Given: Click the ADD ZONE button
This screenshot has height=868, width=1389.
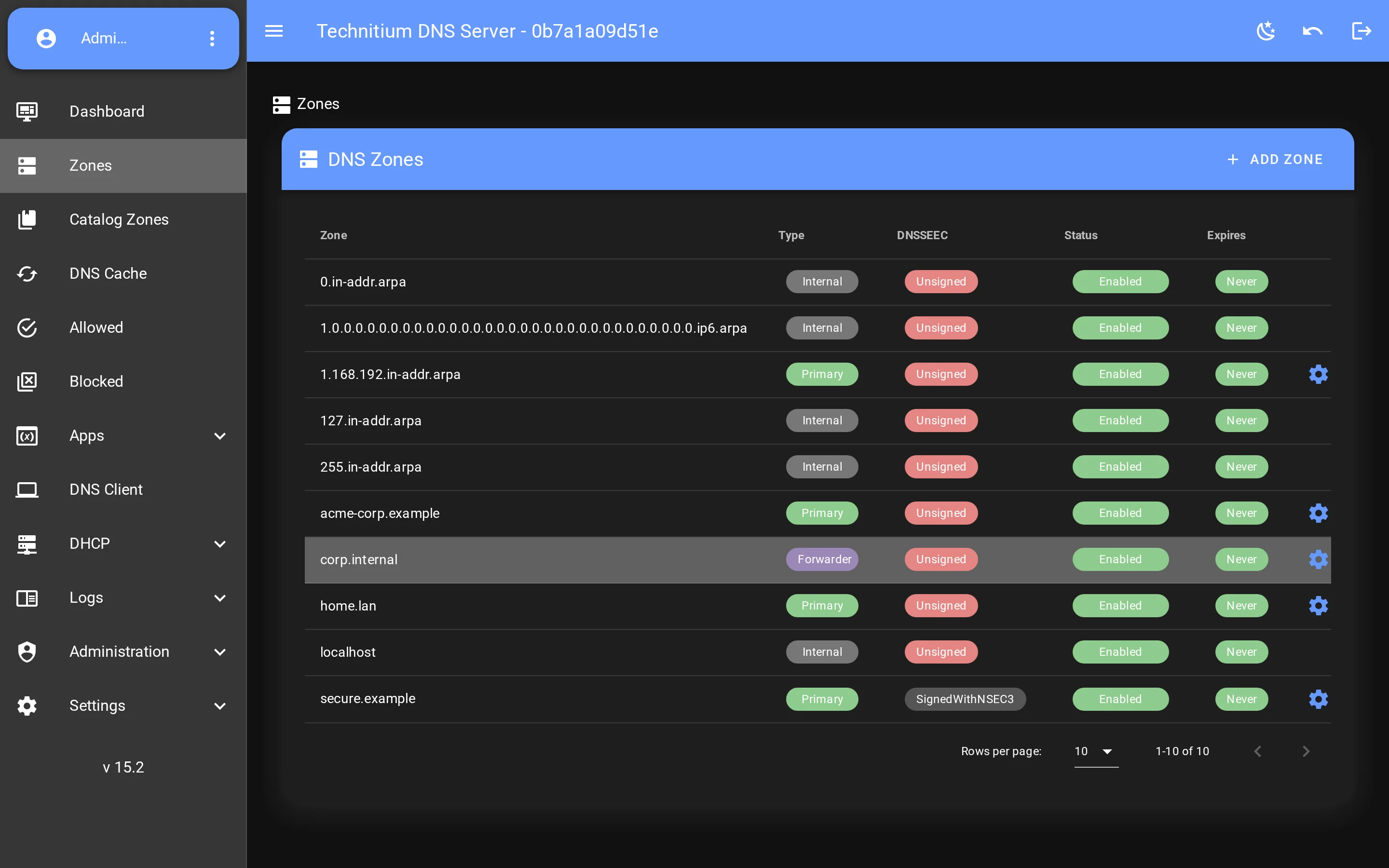Looking at the screenshot, I should 1274,159.
